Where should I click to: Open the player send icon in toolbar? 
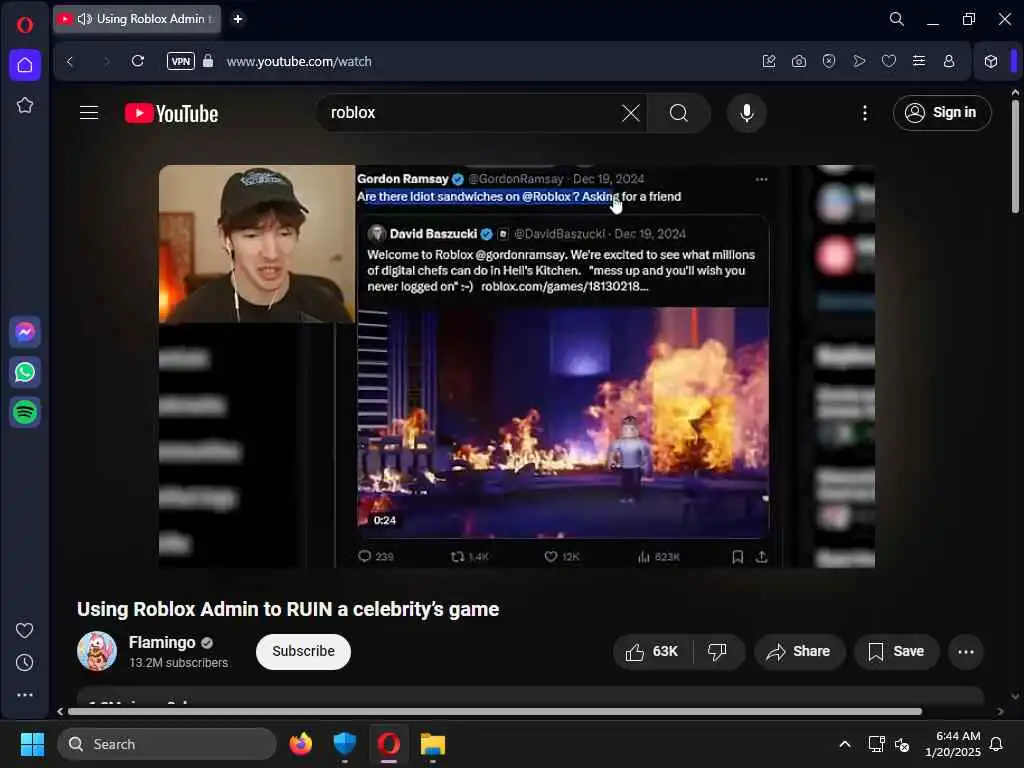[x=859, y=61]
